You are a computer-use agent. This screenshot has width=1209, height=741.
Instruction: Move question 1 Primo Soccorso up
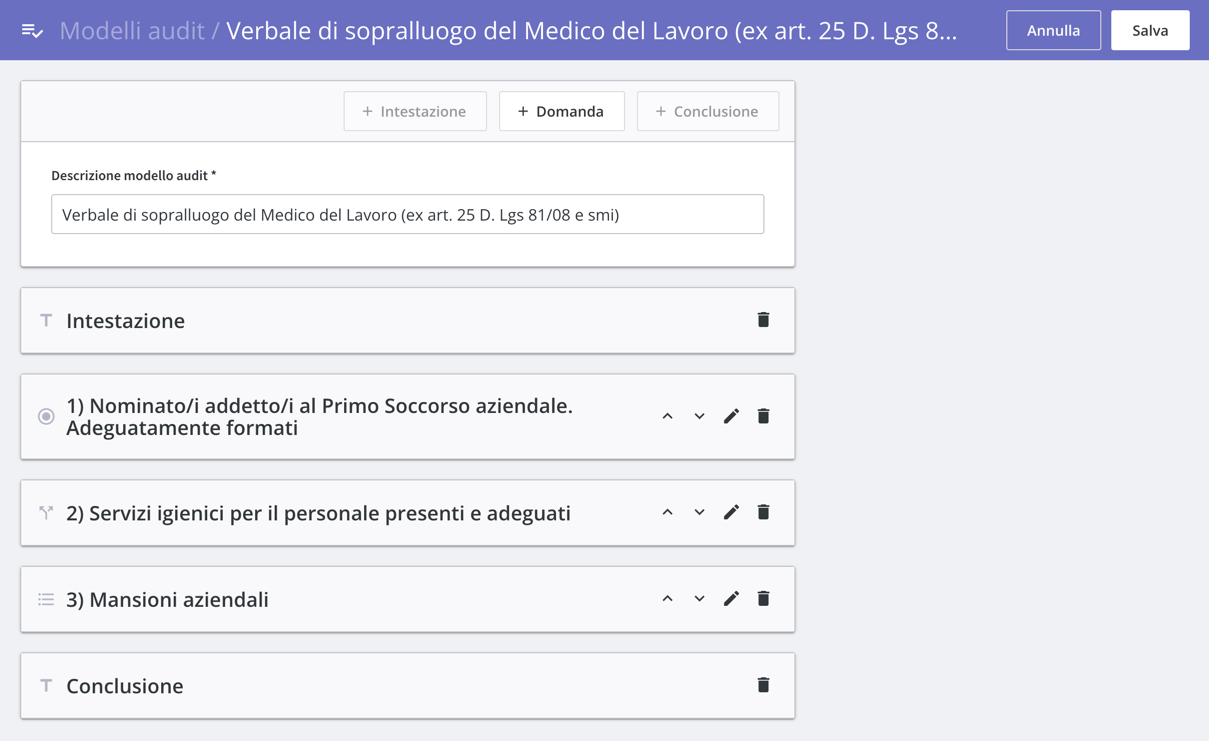(x=667, y=416)
